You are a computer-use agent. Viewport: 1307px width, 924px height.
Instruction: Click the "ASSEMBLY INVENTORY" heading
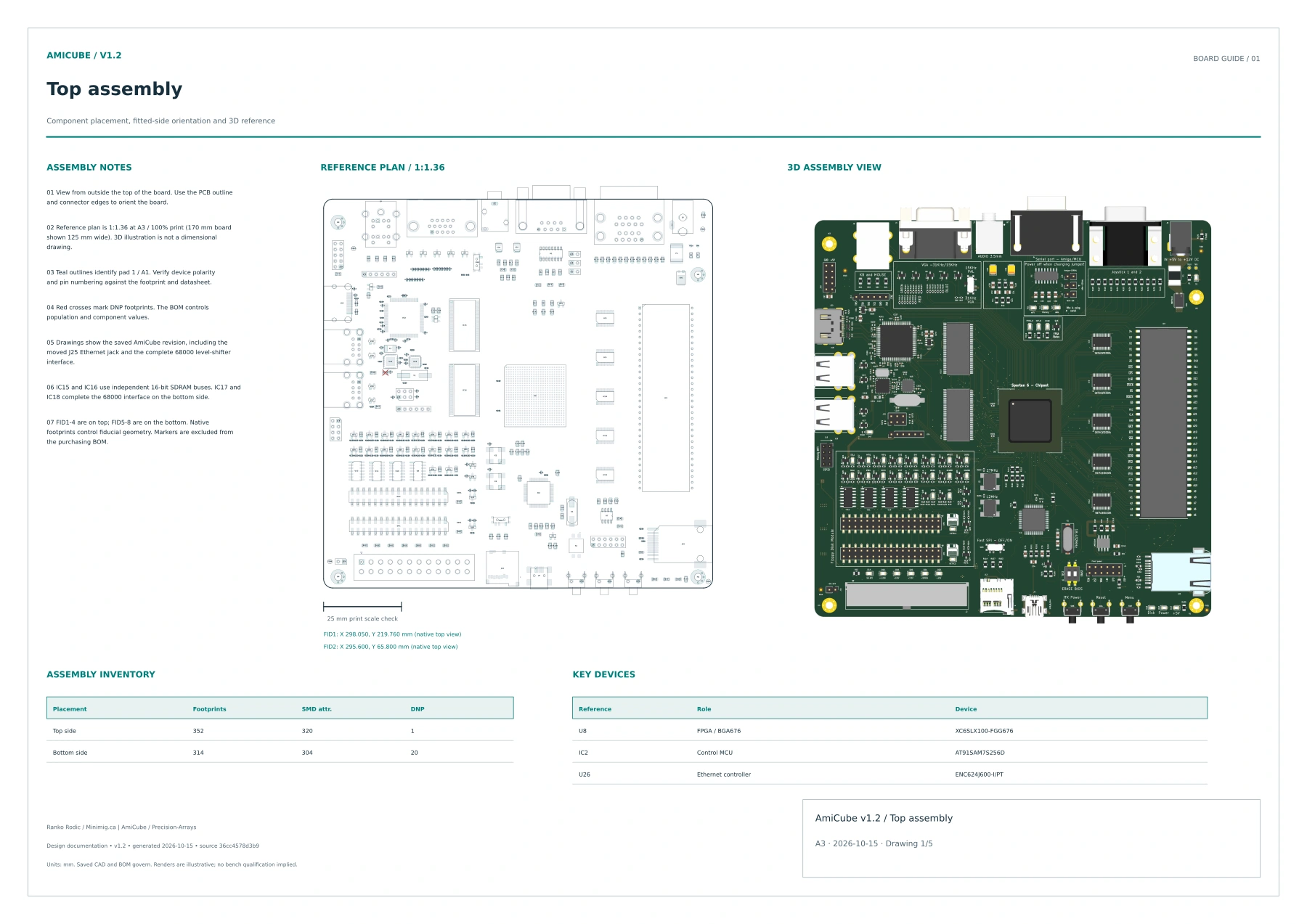coord(101,675)
